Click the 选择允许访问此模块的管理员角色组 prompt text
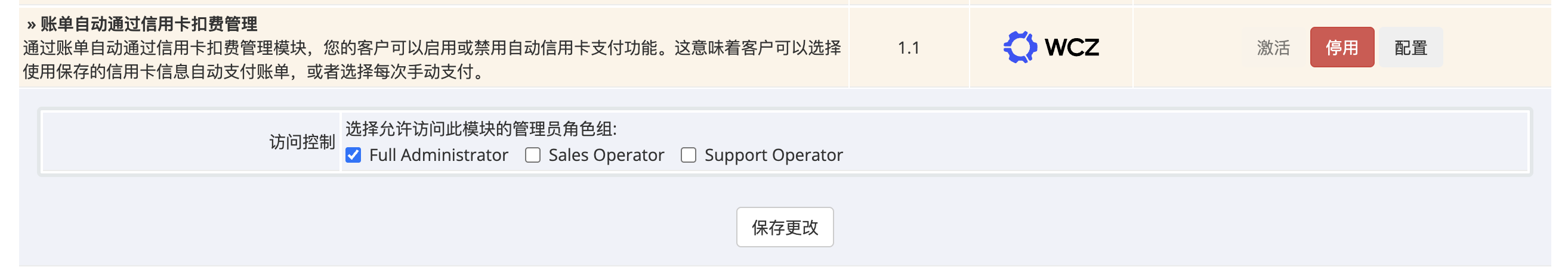This screenshot has width=1568, height=267. (481, 129)
